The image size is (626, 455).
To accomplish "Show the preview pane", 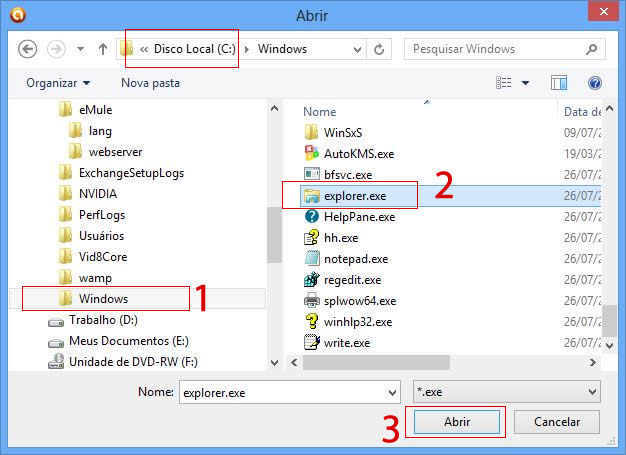I will coord(559,83).
